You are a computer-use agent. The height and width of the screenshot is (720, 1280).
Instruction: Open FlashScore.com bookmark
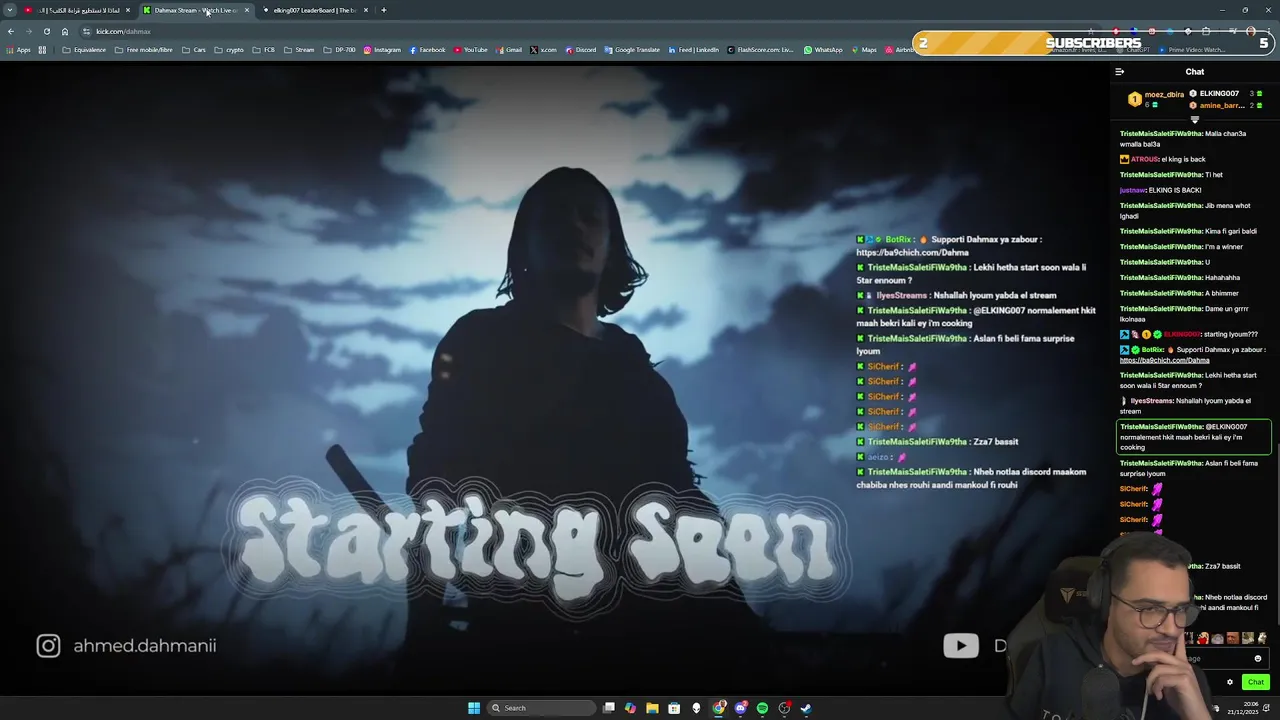point(761,50)
